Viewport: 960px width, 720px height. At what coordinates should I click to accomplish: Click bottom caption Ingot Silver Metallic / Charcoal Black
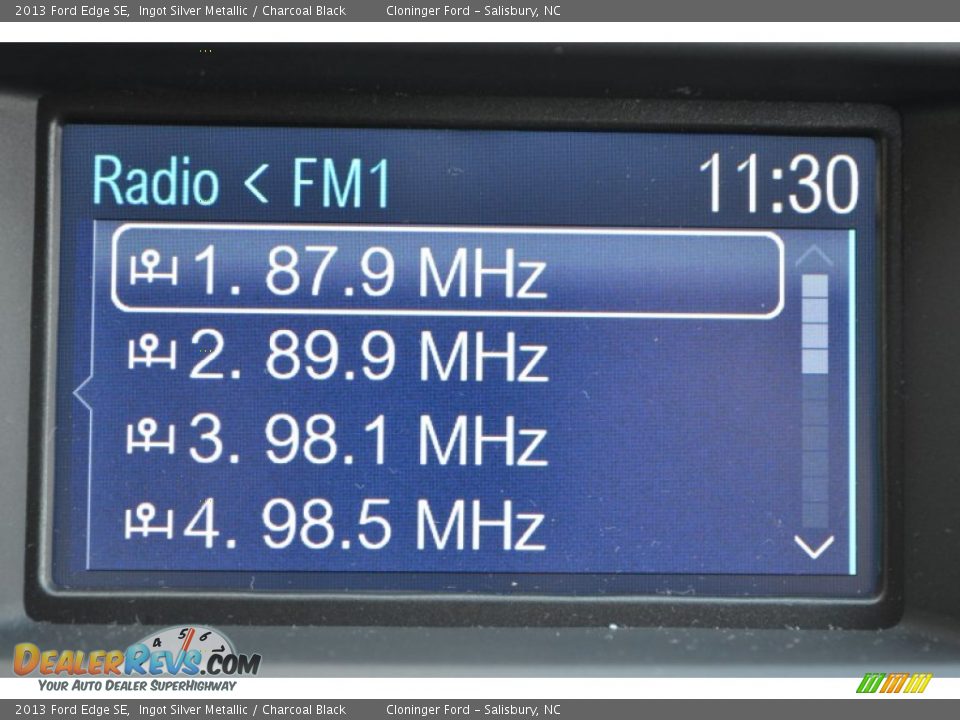242,710
